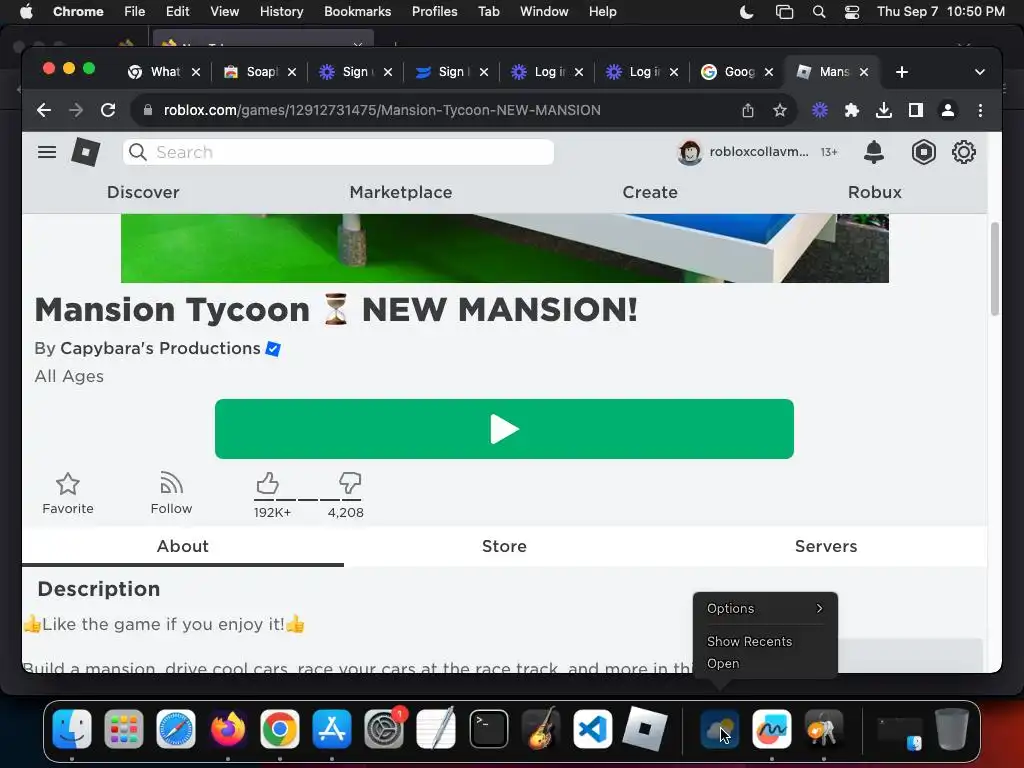The width and height of the screenshot is (1024, 768).
Task: Share this page from address bar
Action: (x=748, y=110)
